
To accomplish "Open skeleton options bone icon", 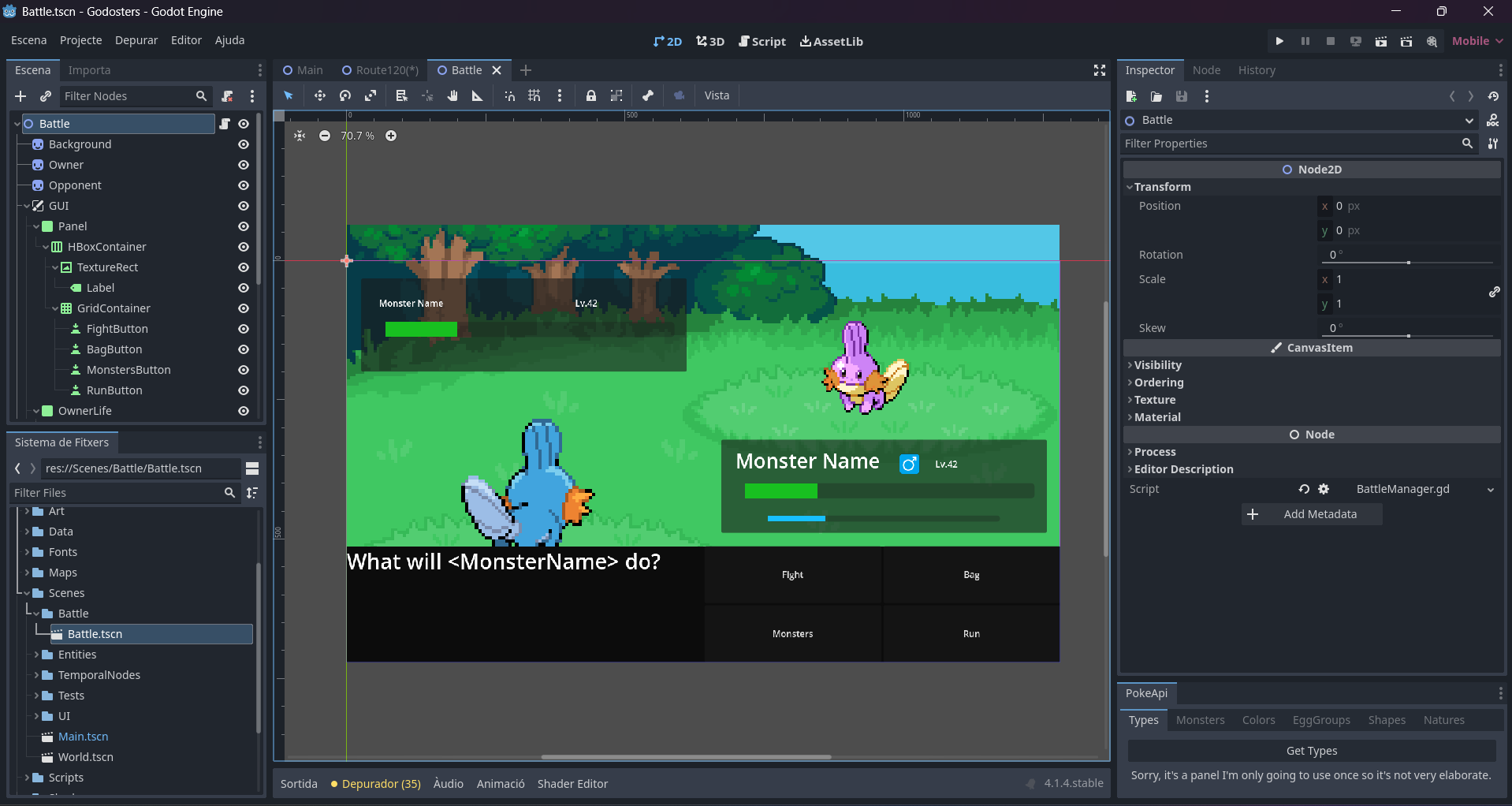I will [x=648, y=95].
